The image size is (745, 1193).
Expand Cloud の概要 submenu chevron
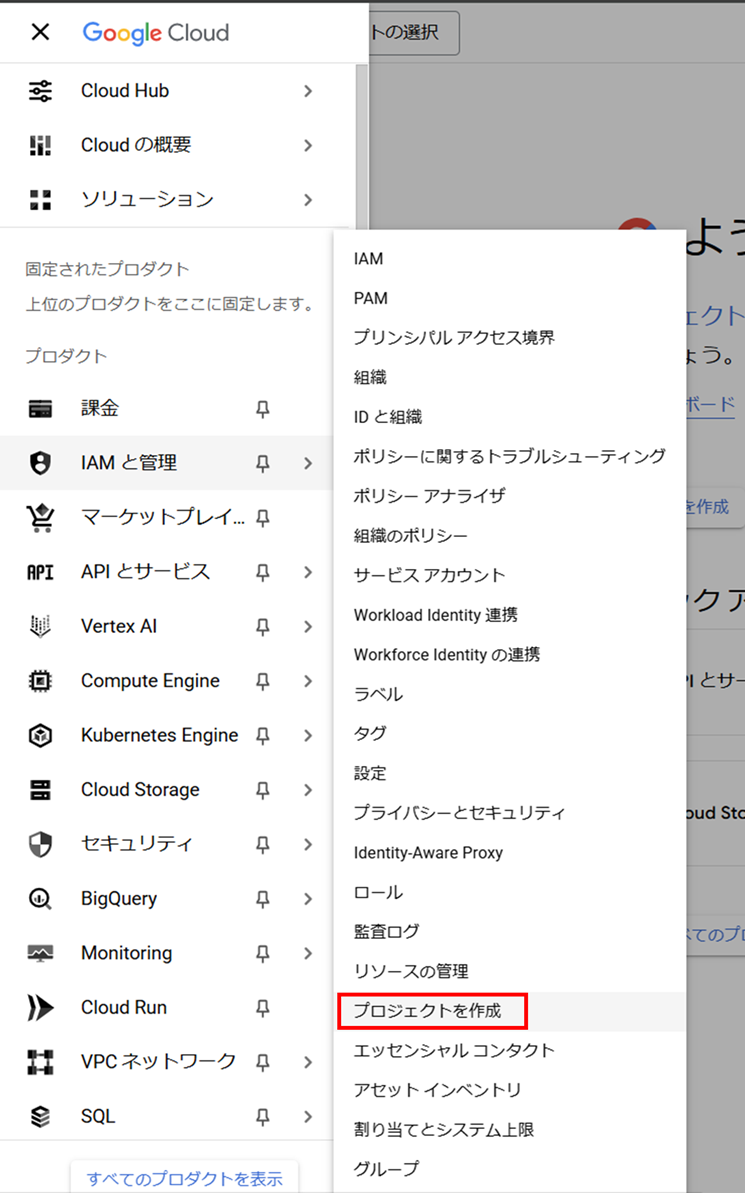[307, 145]
